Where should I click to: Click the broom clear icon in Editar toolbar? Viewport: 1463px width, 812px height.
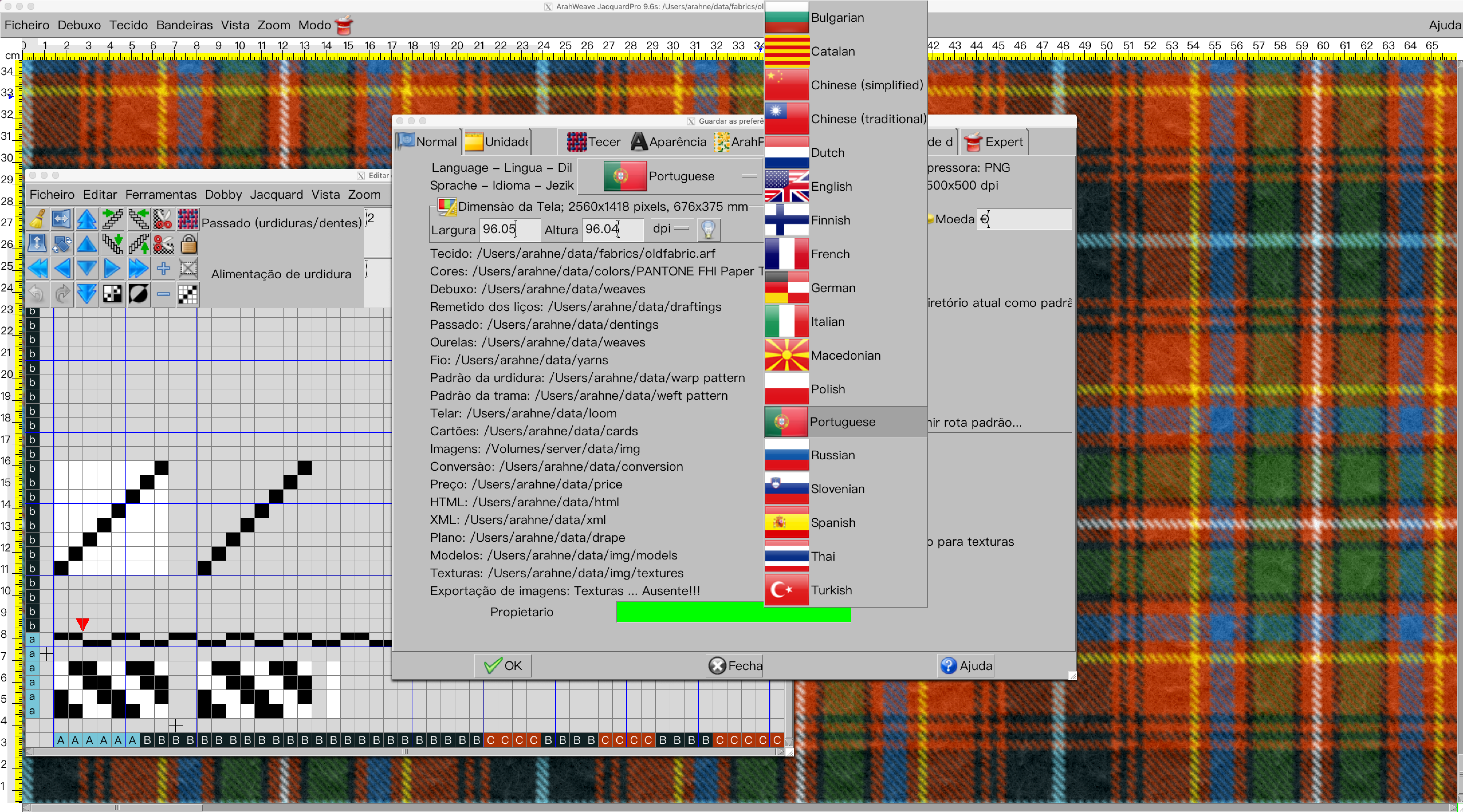[37, 219]
